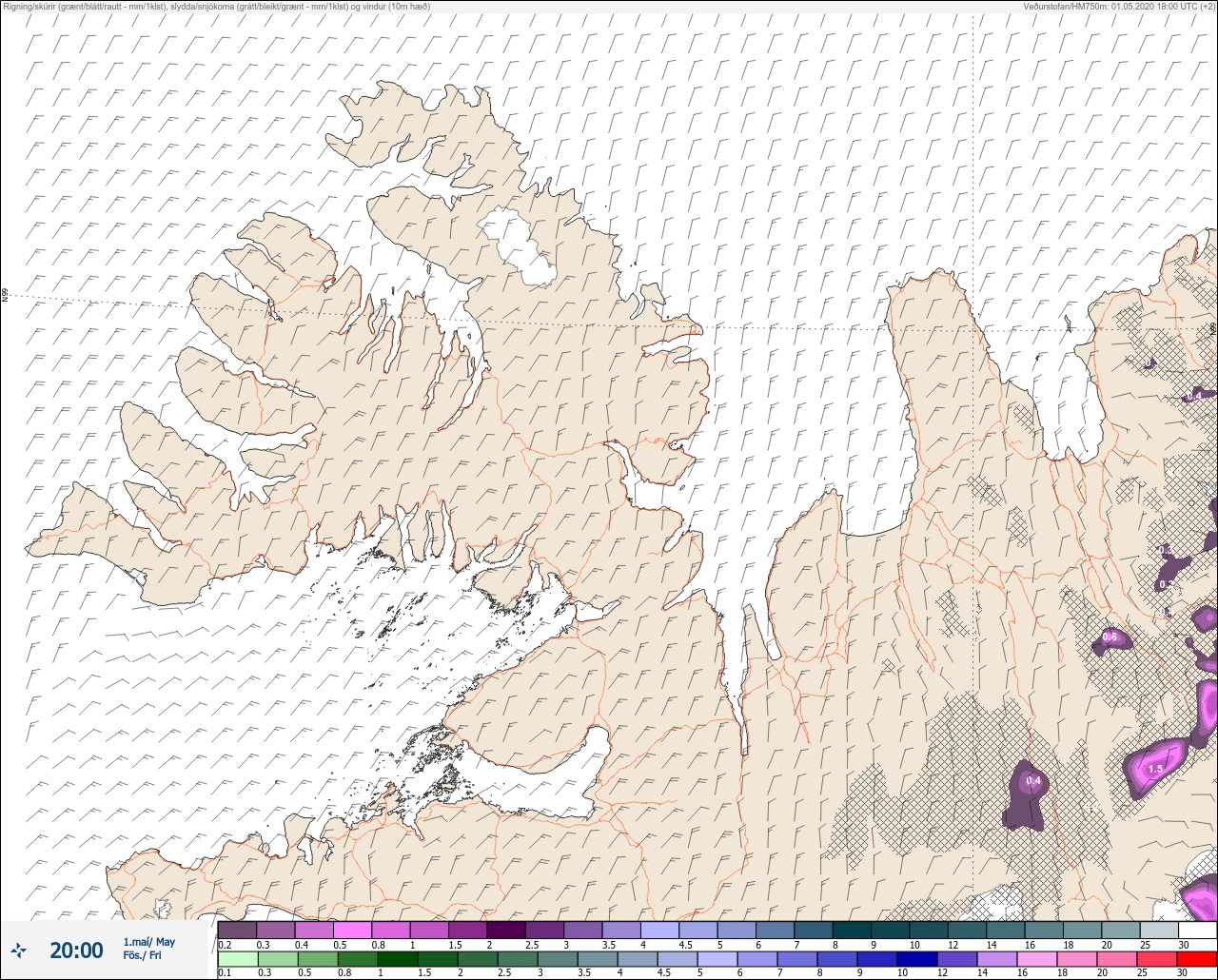Click the 20:00 forecast time display

pyautogui.click(x=76, y=950)
